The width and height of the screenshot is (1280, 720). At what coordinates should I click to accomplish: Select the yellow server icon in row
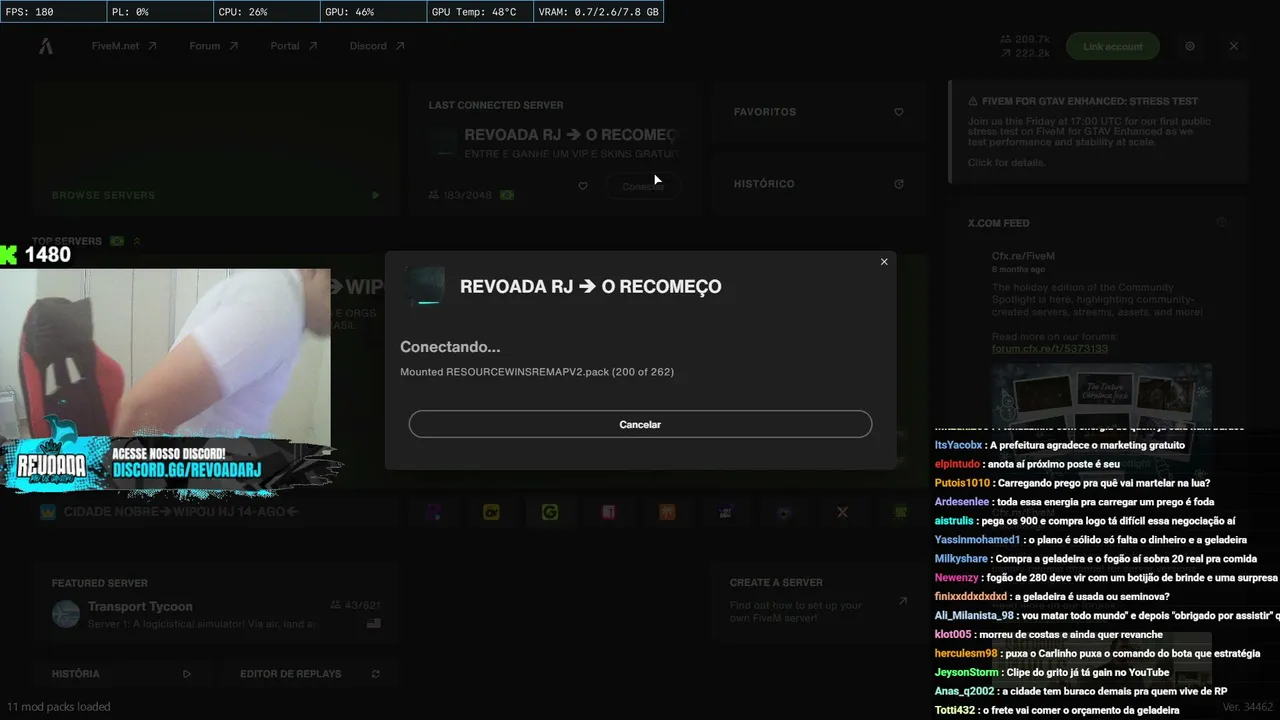pos(491,512)
